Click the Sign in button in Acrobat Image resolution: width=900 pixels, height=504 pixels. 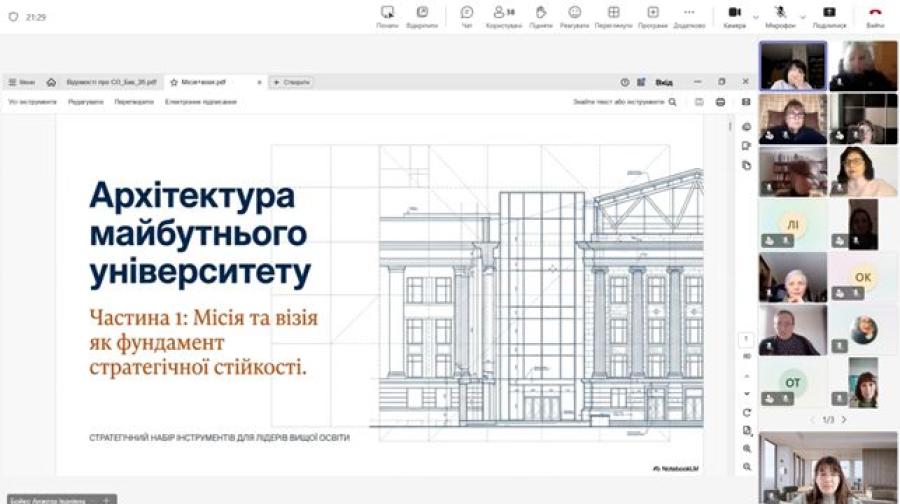coord(664,82)
